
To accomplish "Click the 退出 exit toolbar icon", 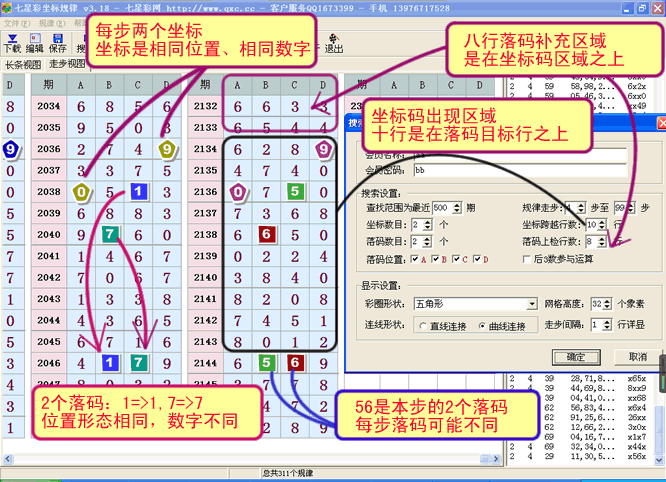I will pyautogui.click(x=334, y=43).
